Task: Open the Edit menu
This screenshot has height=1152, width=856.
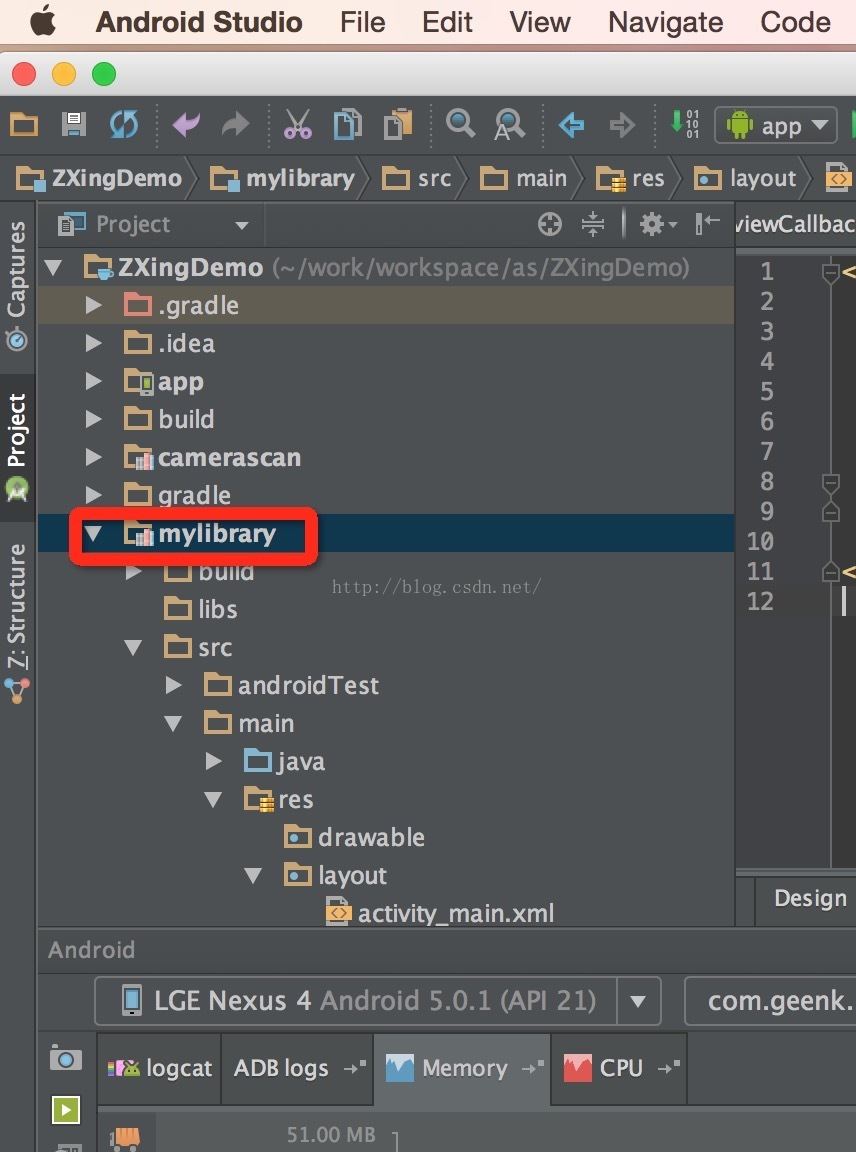Action: (447, 22)
